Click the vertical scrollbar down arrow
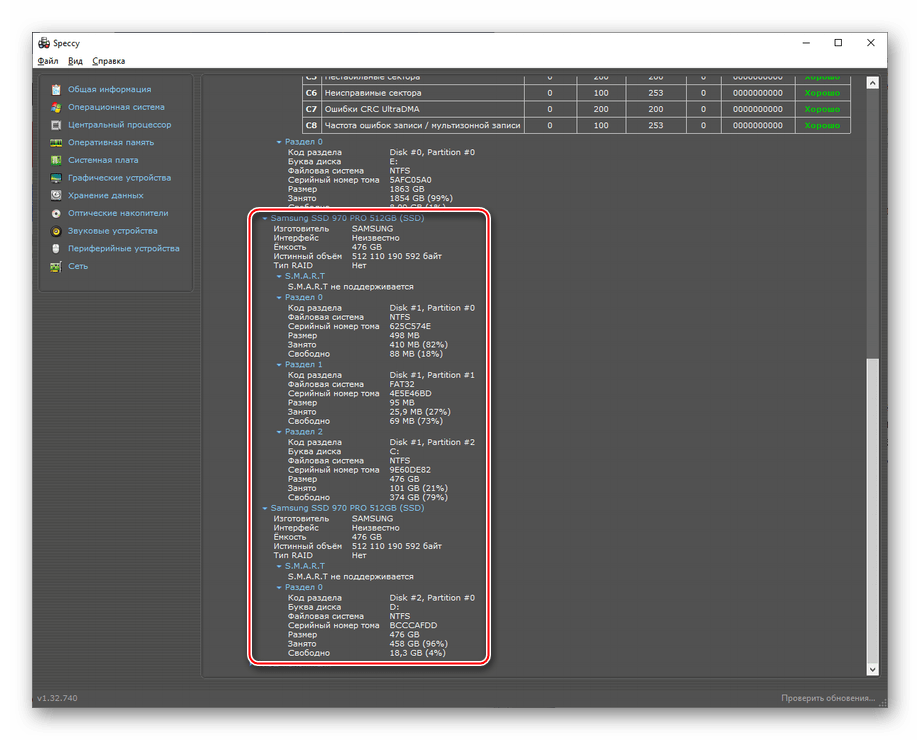The width and height of the screenshot is (920, 740). click(x=872, y=669)
